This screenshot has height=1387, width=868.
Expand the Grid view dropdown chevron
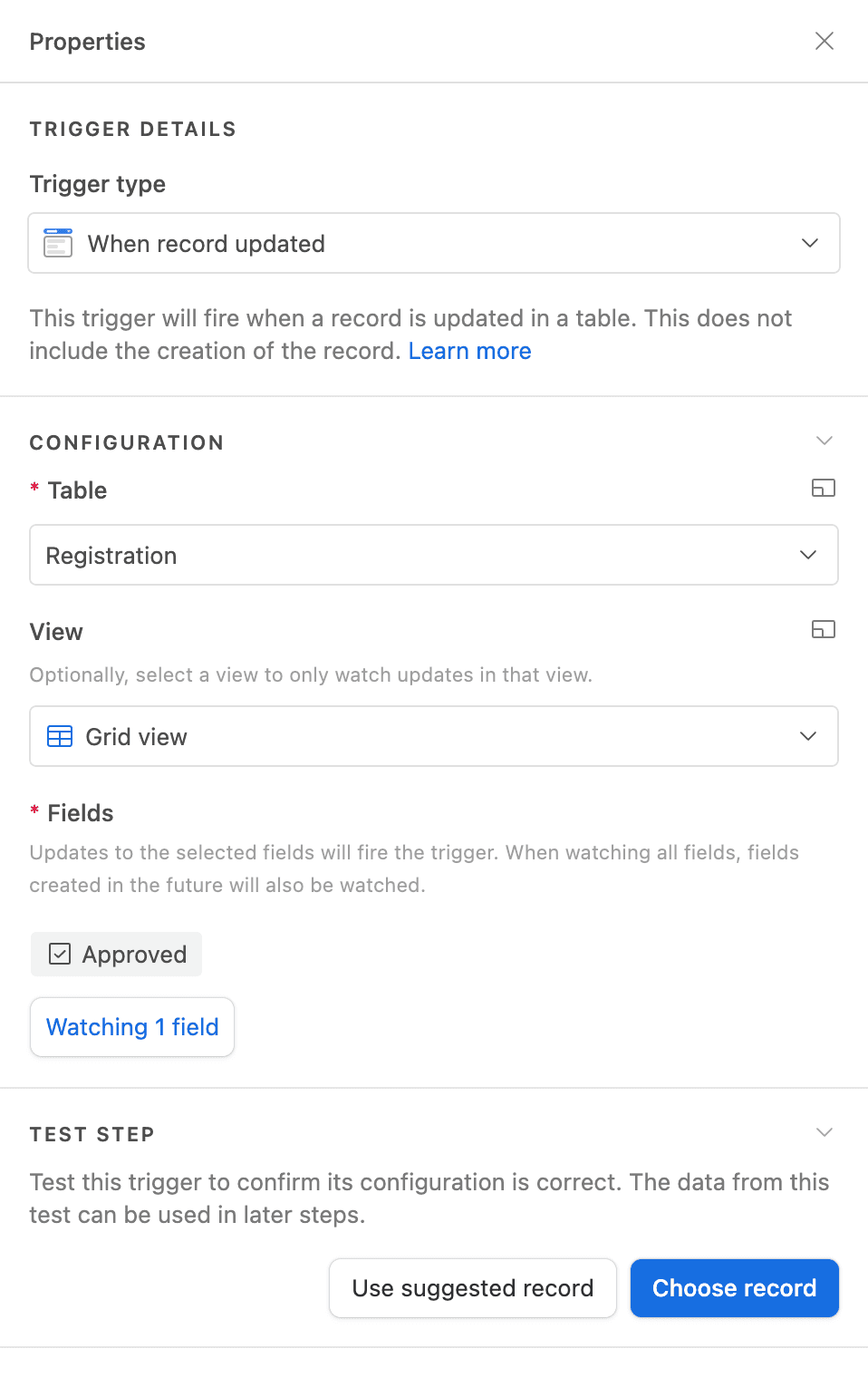(x=808, y=736)
